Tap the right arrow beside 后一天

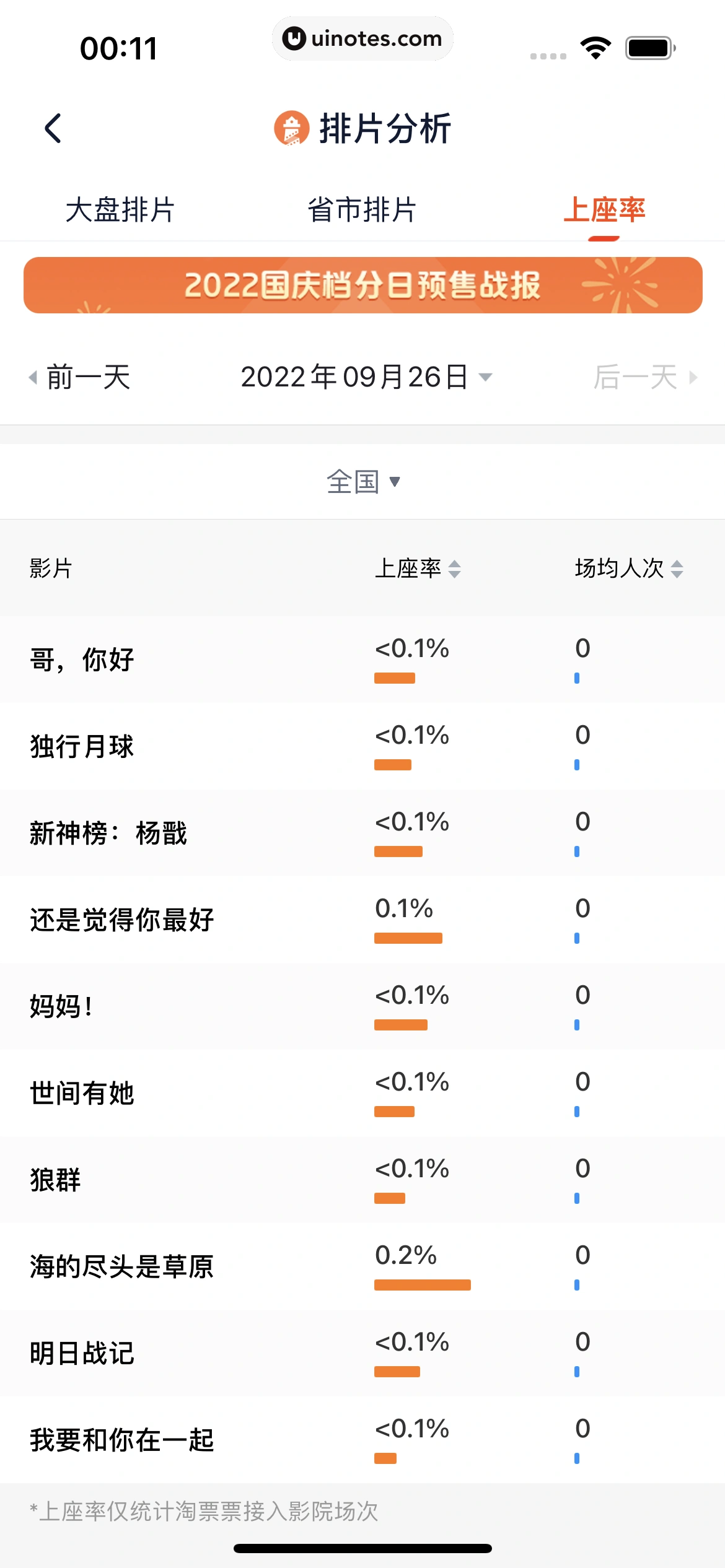[693, 377]
